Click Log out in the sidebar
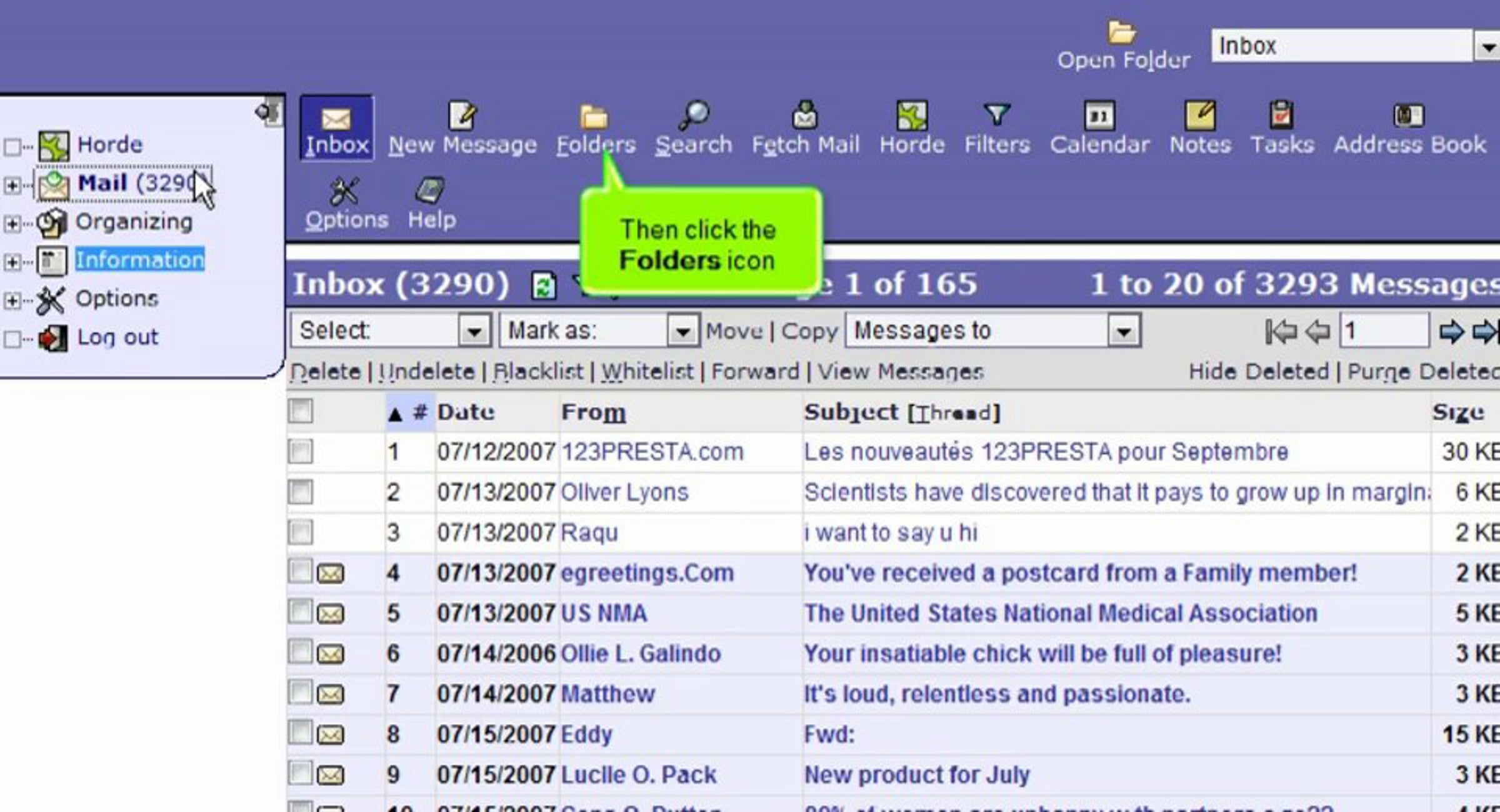1500x812 pixels. (117, 337)
